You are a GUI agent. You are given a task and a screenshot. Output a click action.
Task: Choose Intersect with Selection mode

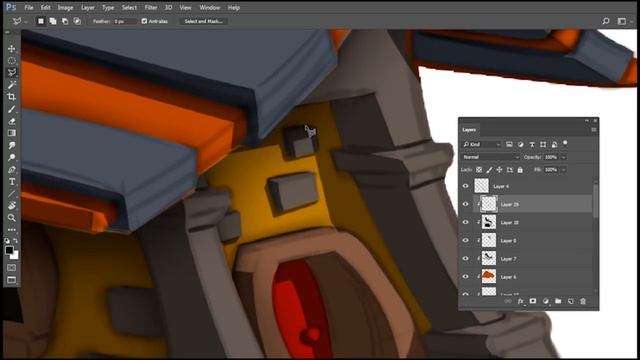point(77,21)
